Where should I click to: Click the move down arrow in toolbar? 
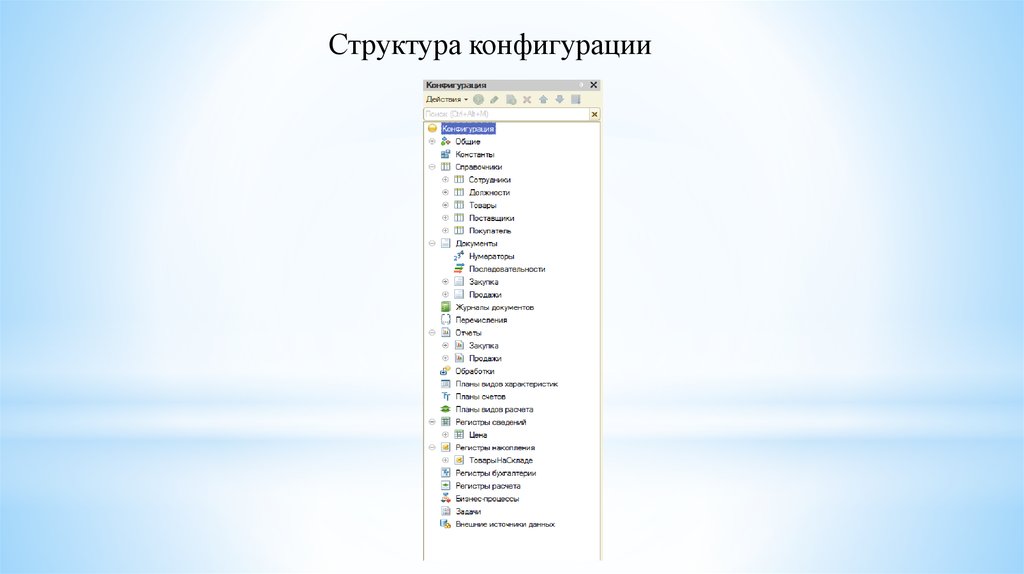[559, 100]
